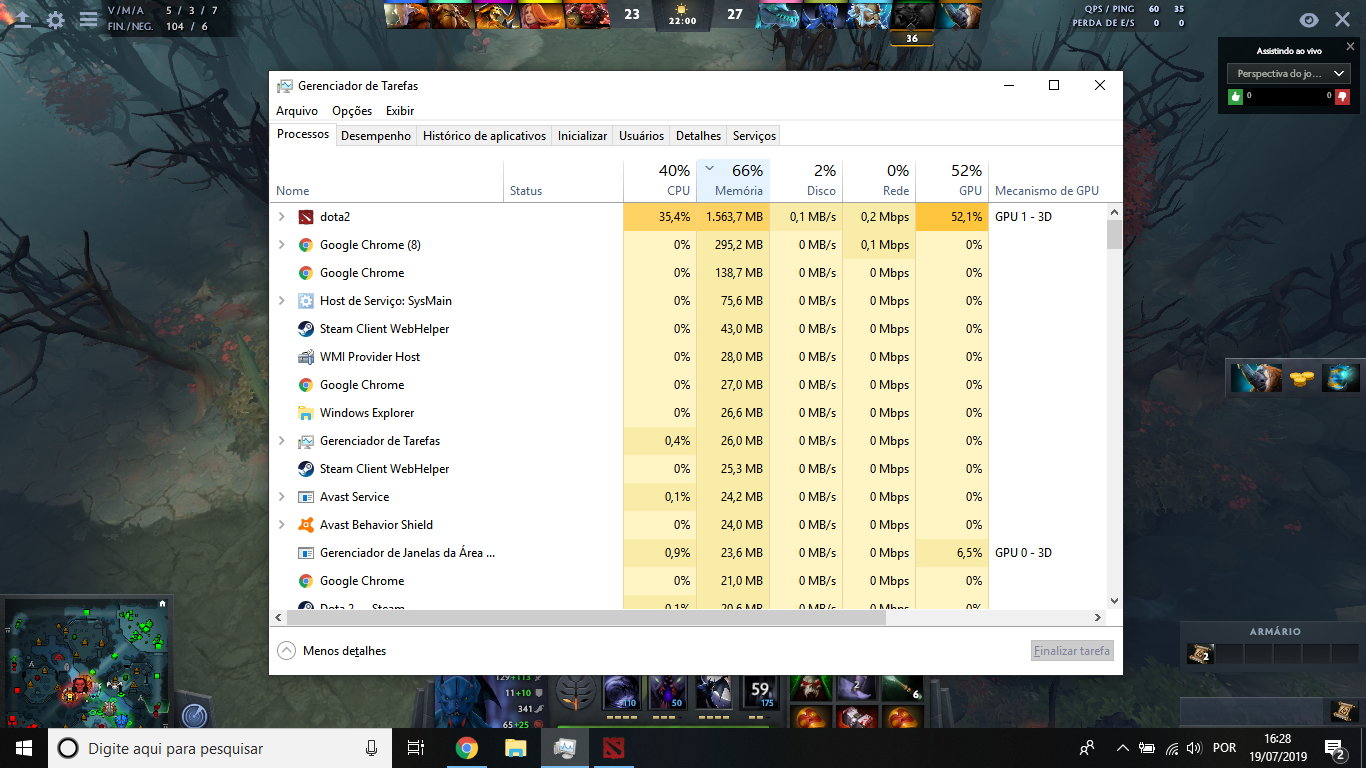Open Chrome from the Windows taskbar
Image resolution: width=1366 pixels, height=768 pixels.
(466, 748)
